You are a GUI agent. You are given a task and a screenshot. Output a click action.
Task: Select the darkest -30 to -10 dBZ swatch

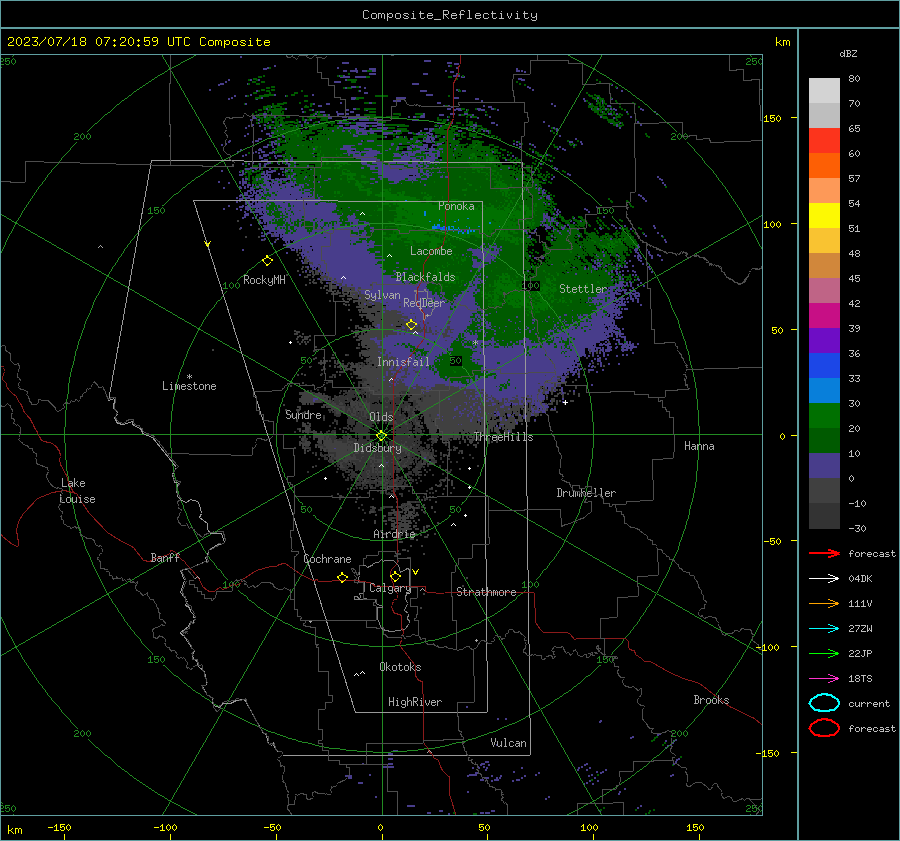pos(824,516)
